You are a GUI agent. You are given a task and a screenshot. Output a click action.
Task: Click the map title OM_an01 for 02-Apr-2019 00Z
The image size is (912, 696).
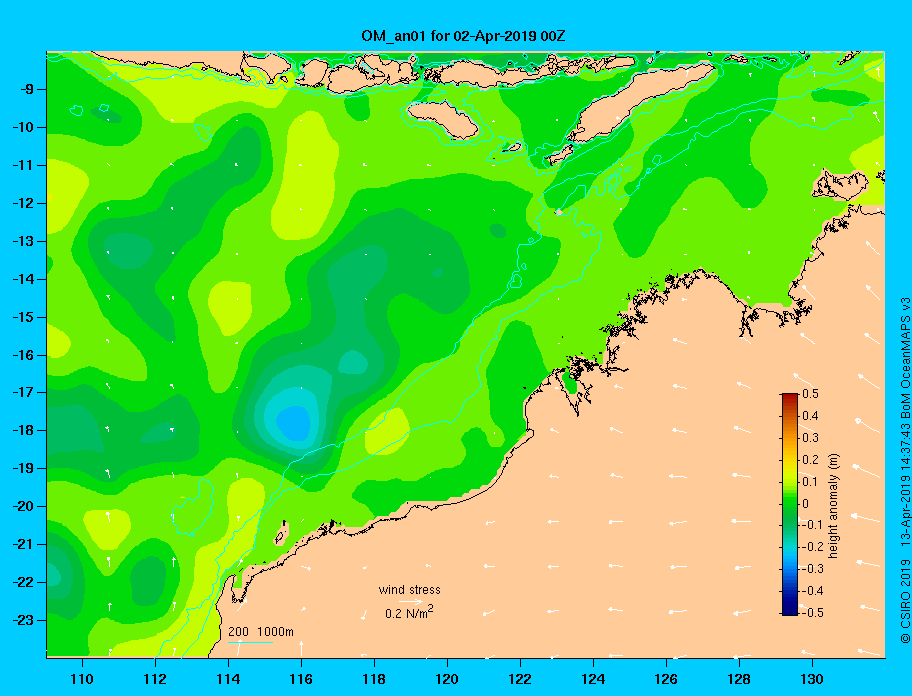pos(463,36)
